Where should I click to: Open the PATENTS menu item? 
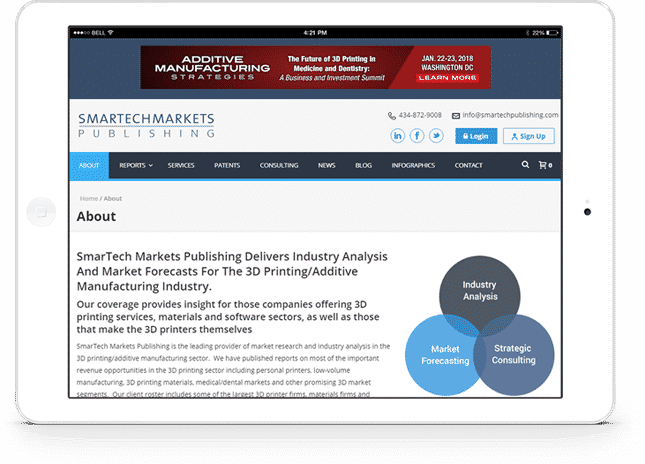pos(227,165)
